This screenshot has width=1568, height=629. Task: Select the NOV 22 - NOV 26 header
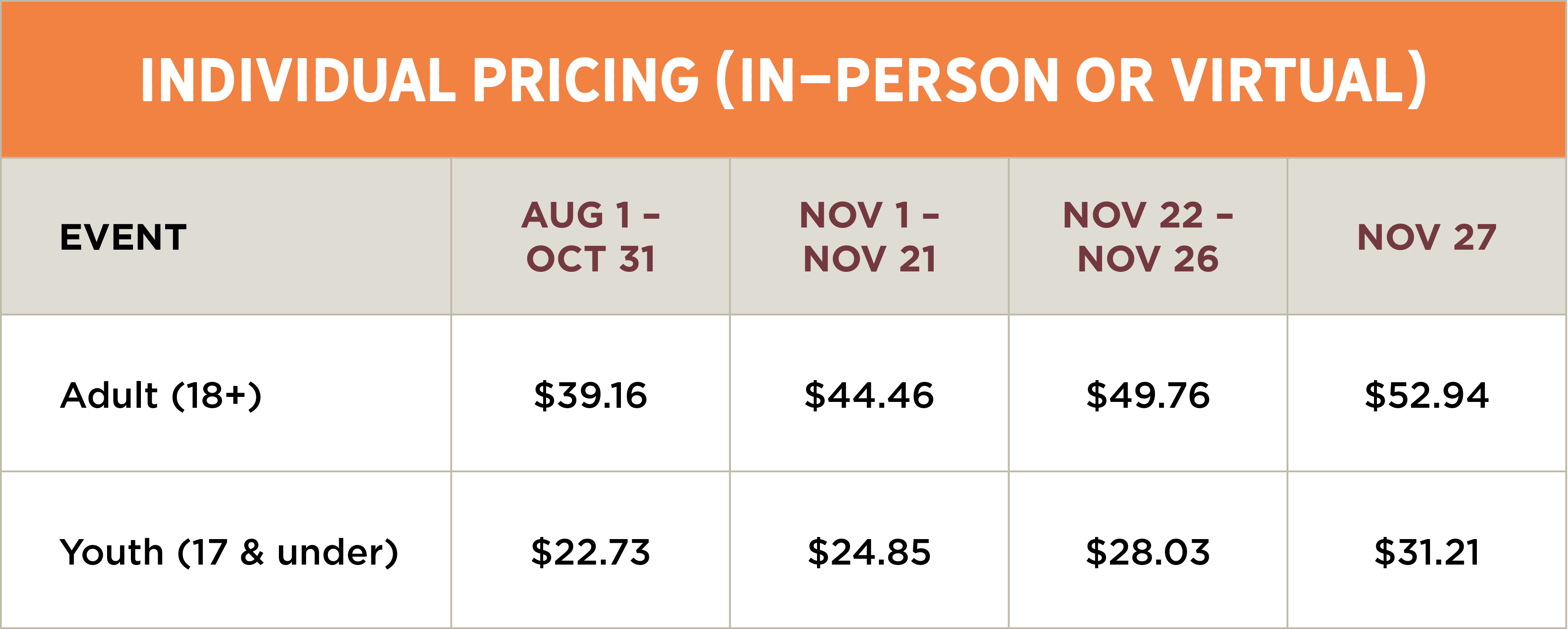(x=1148, y=237)
